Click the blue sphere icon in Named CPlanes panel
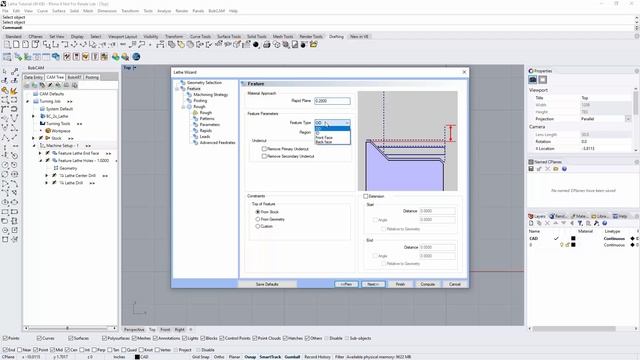Screen dimensions: 640x360 pos(564,169)
